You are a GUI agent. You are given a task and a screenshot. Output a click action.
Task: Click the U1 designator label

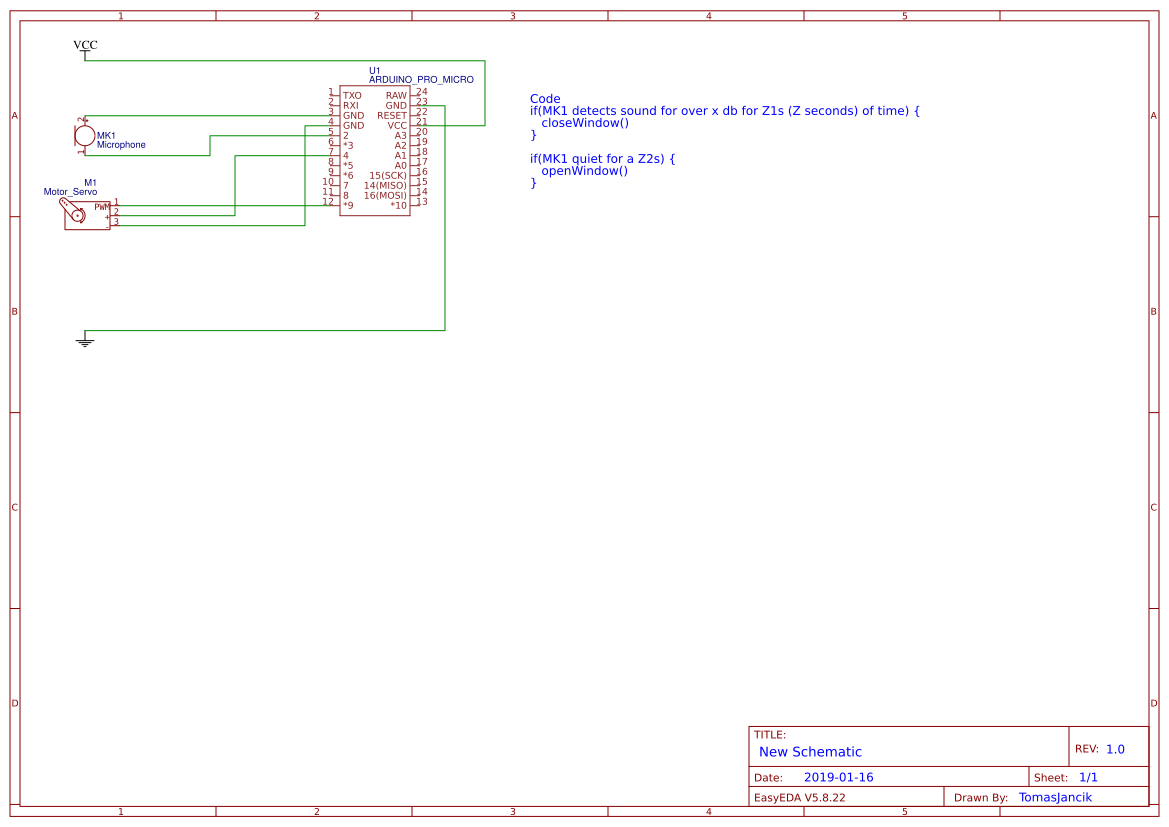coord(374,71)
